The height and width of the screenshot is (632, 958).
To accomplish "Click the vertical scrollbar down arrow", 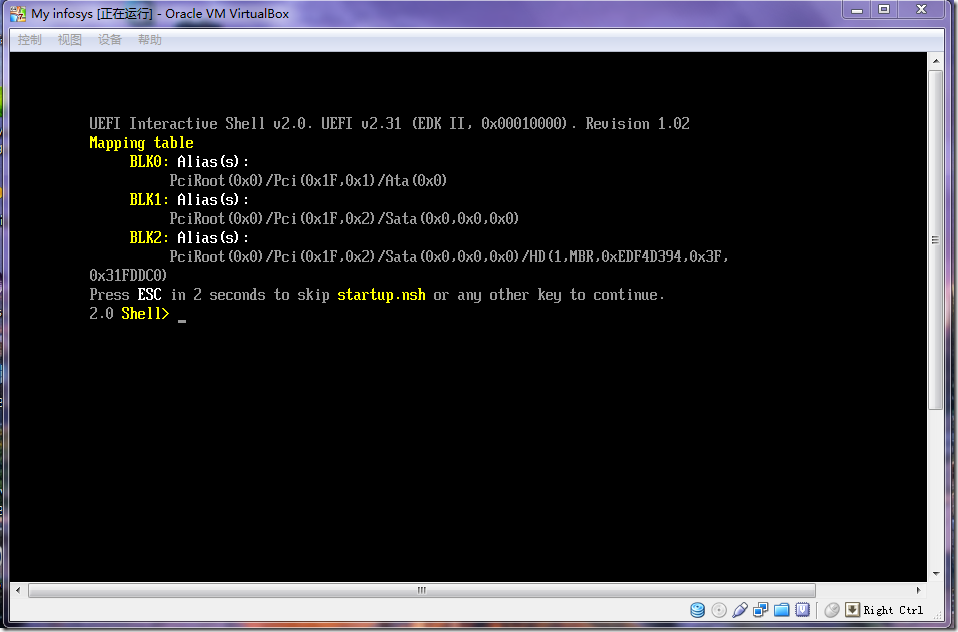I will pyautogui.click(x=935, y=574).
